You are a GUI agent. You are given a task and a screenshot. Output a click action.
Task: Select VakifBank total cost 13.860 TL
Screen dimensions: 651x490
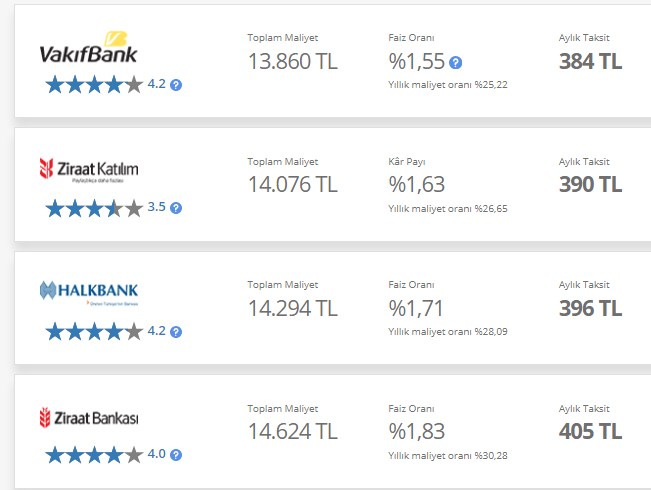(293, 61)
